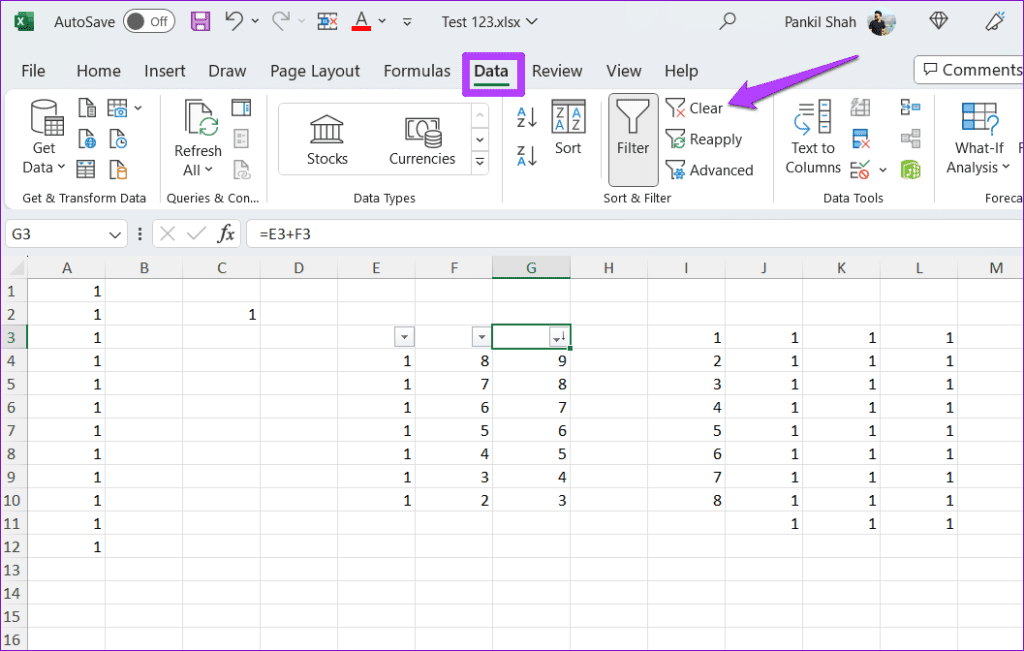Click Queries & Connections pane icon
The height and width of the screenshot is (651, 1024).
tap(241, 107)
